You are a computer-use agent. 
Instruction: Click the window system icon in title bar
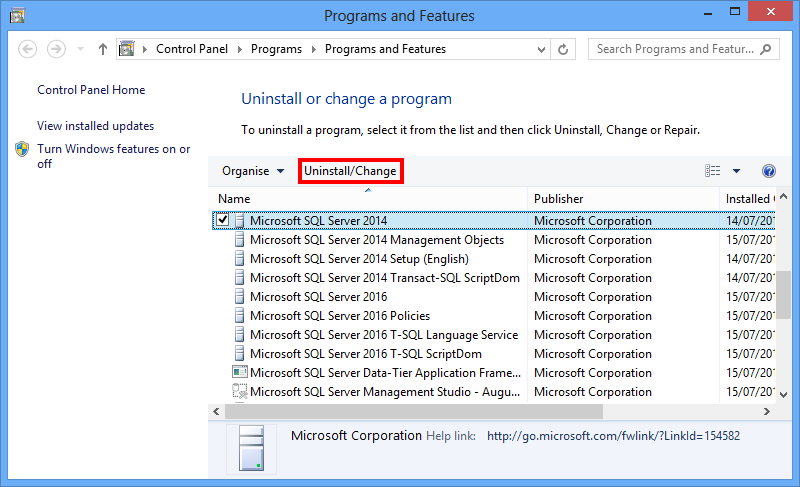17,15
